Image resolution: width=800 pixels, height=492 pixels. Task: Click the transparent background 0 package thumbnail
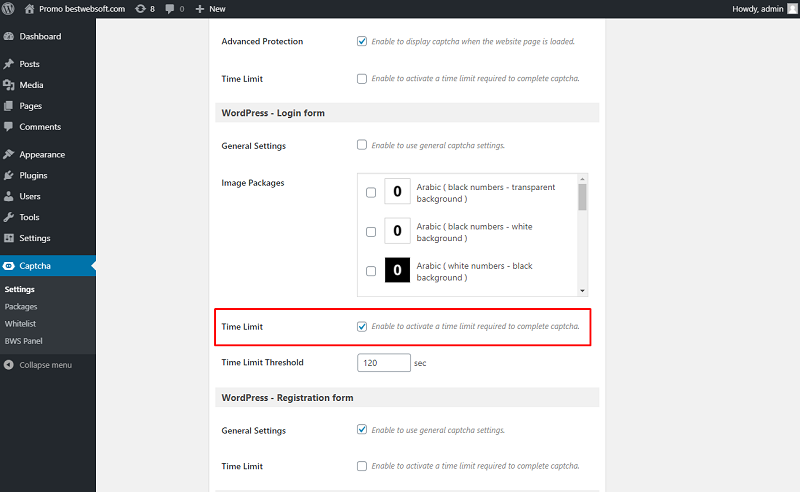point(397,191)
